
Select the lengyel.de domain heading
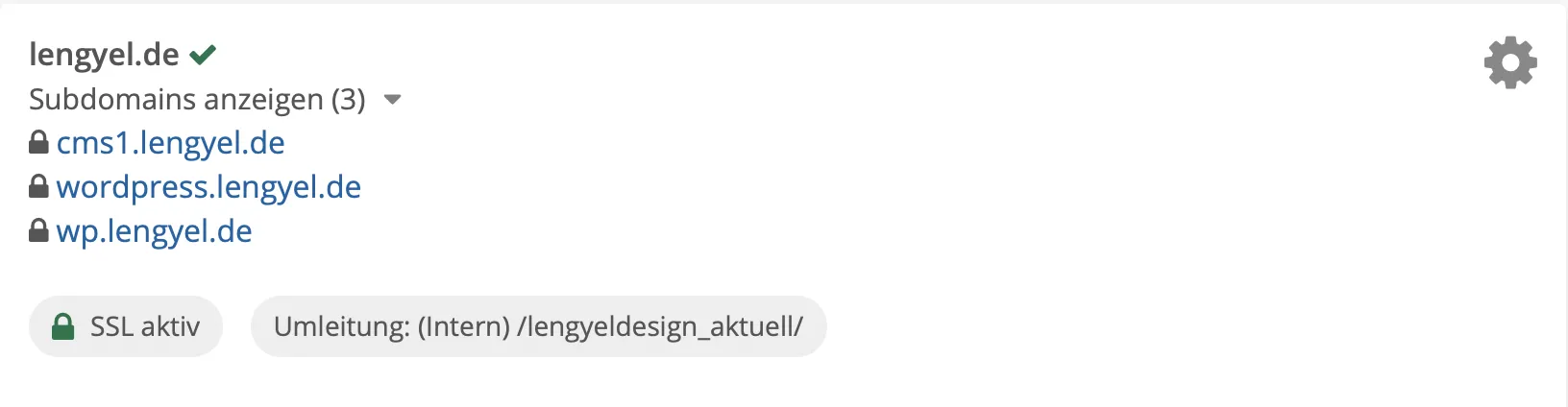(x=104, y=55)
